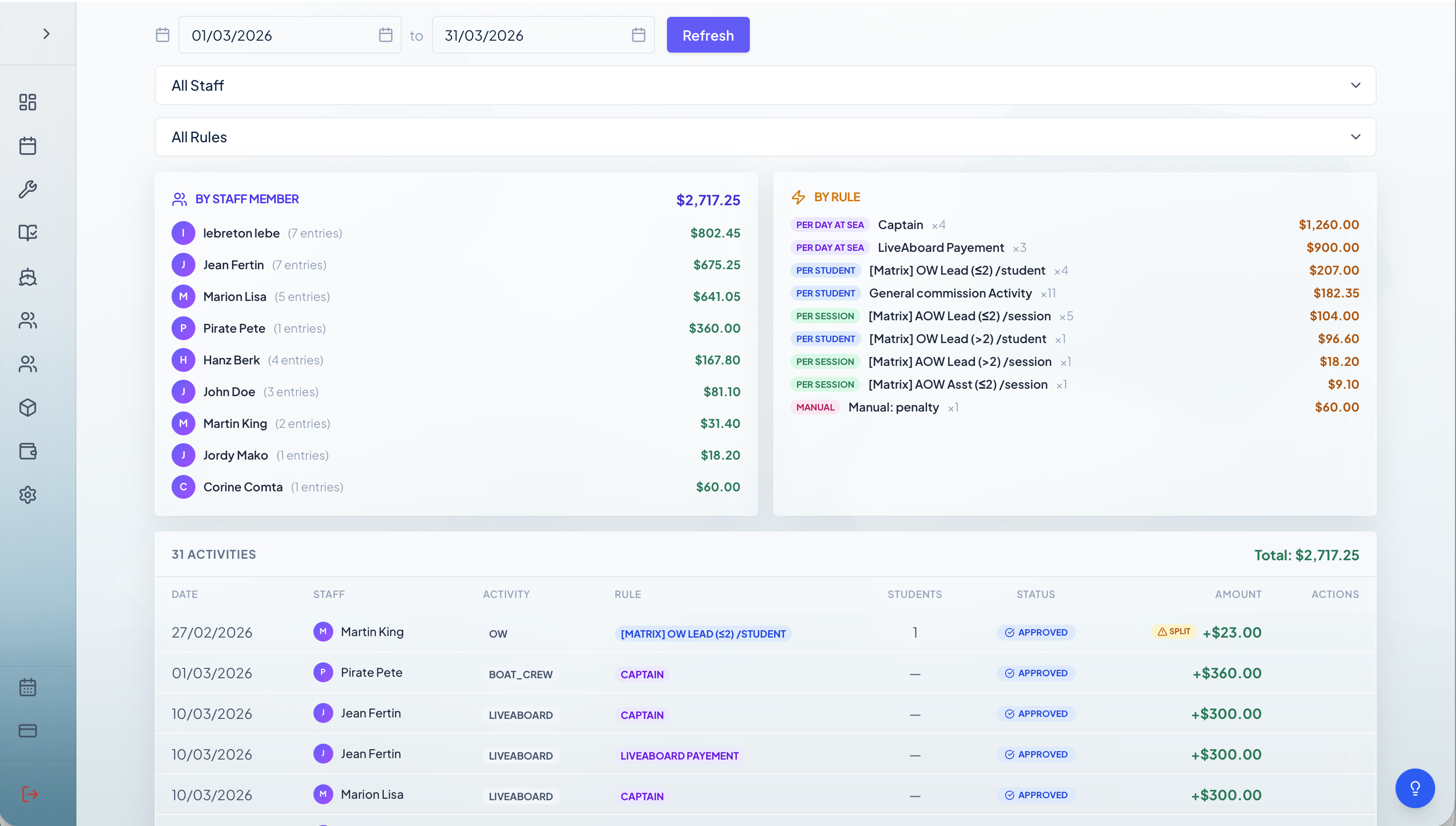Click [Matrix] AOW Asst (≤2) /session rule

pyautogui.click(x=1075, y=385)
